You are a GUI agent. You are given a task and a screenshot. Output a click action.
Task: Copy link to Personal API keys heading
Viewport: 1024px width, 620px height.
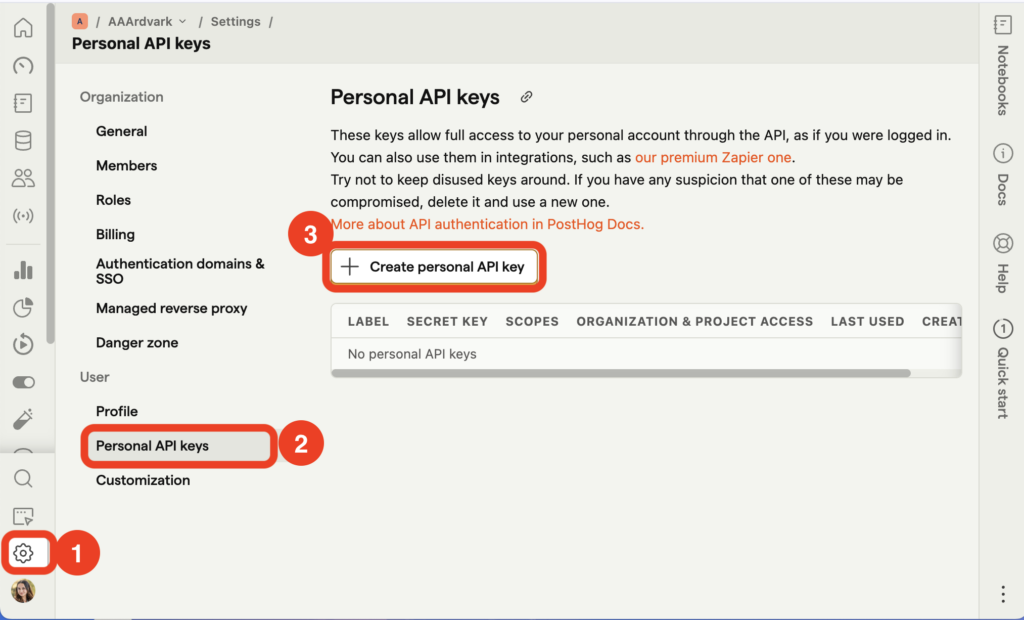point(526,98)
